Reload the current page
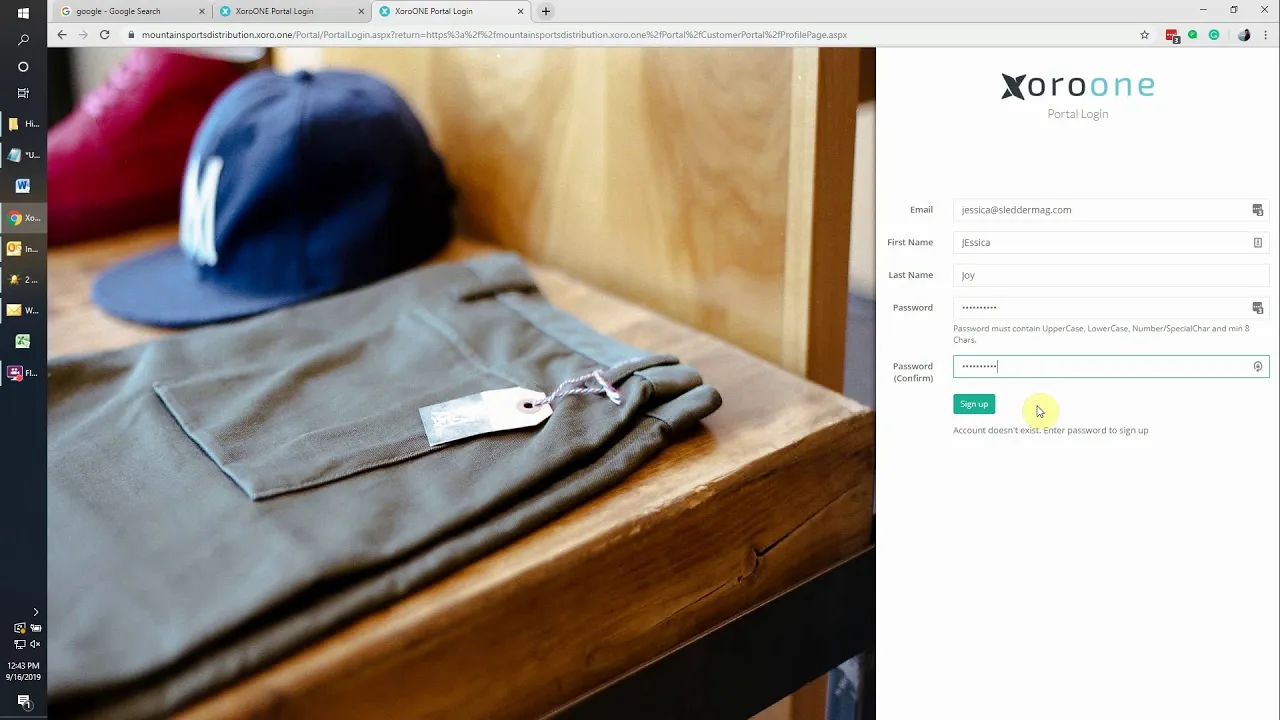 [x=104, y=34]
